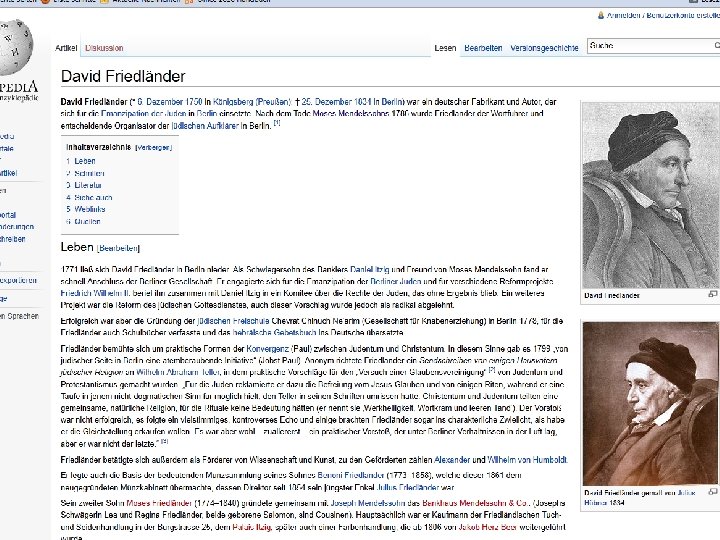
Task: Open the Alexander link before von Humboldt
Action: 452,460
